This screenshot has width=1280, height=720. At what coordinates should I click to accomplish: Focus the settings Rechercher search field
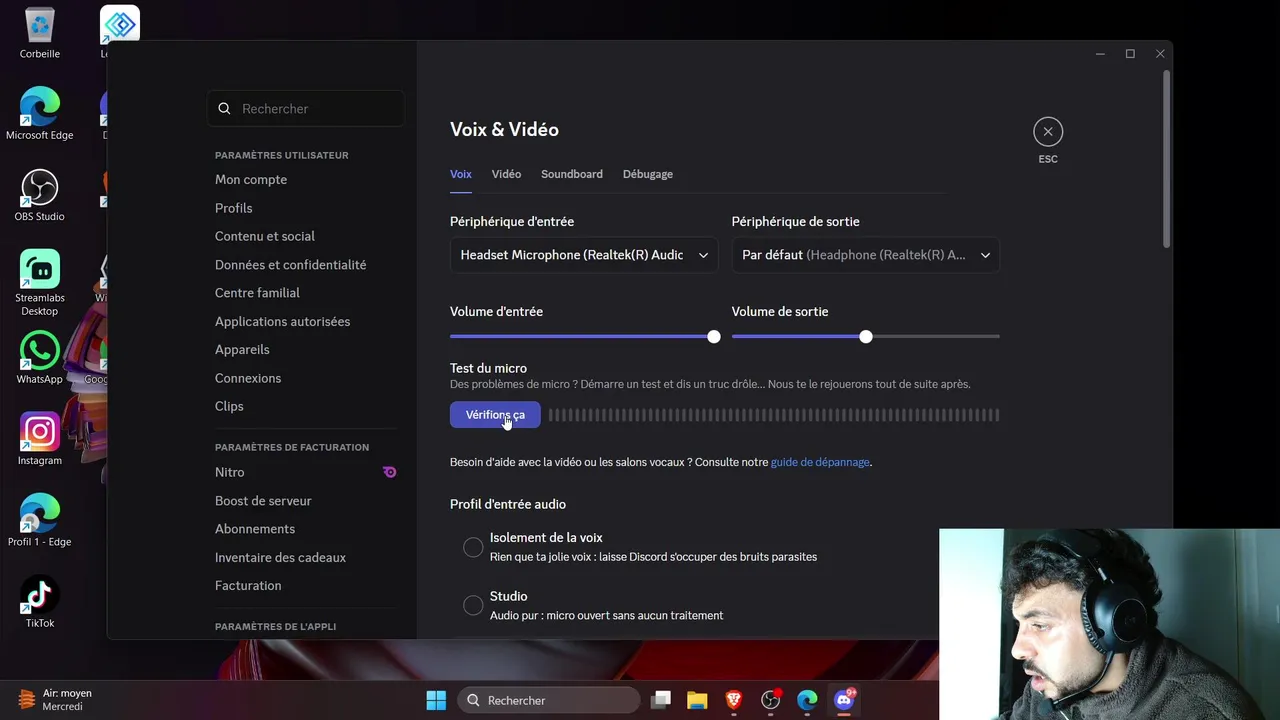[x=306, y=109]
